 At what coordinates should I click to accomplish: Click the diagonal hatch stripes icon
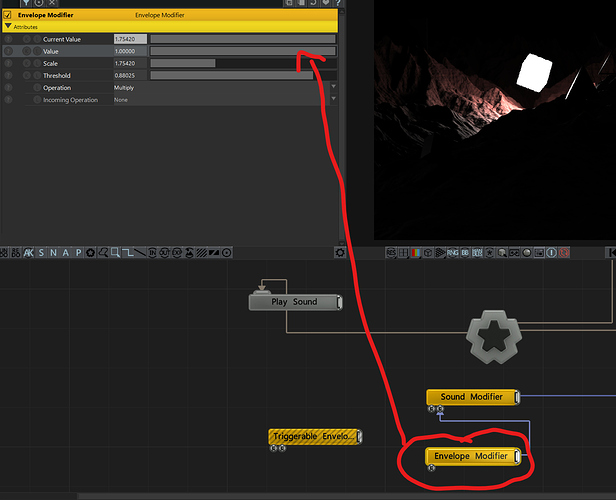(x=202, y=253)
